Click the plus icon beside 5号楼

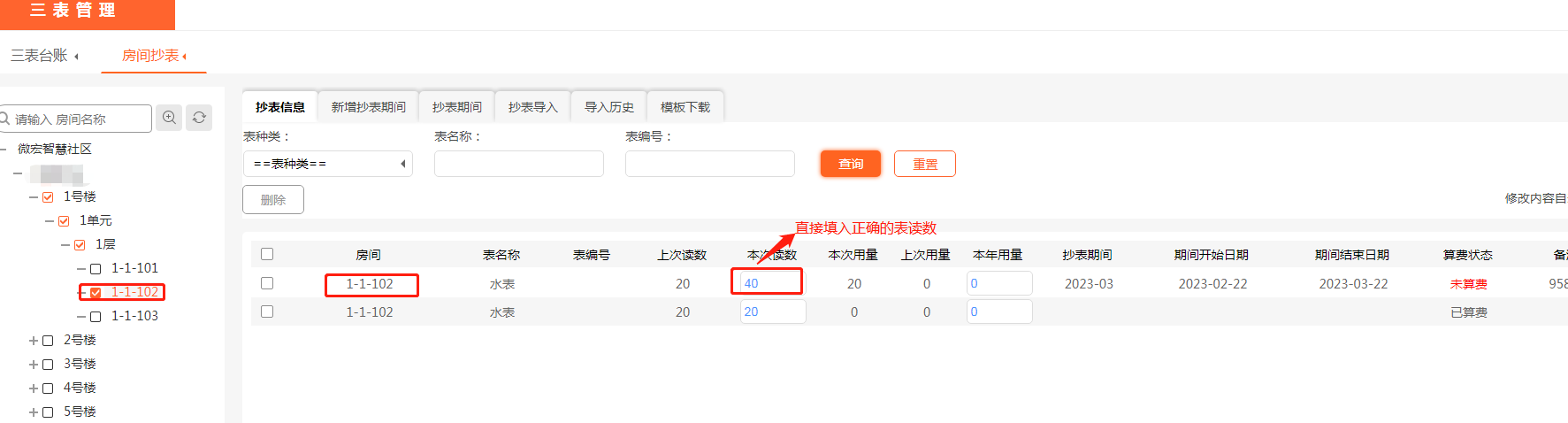coord(34,412)
